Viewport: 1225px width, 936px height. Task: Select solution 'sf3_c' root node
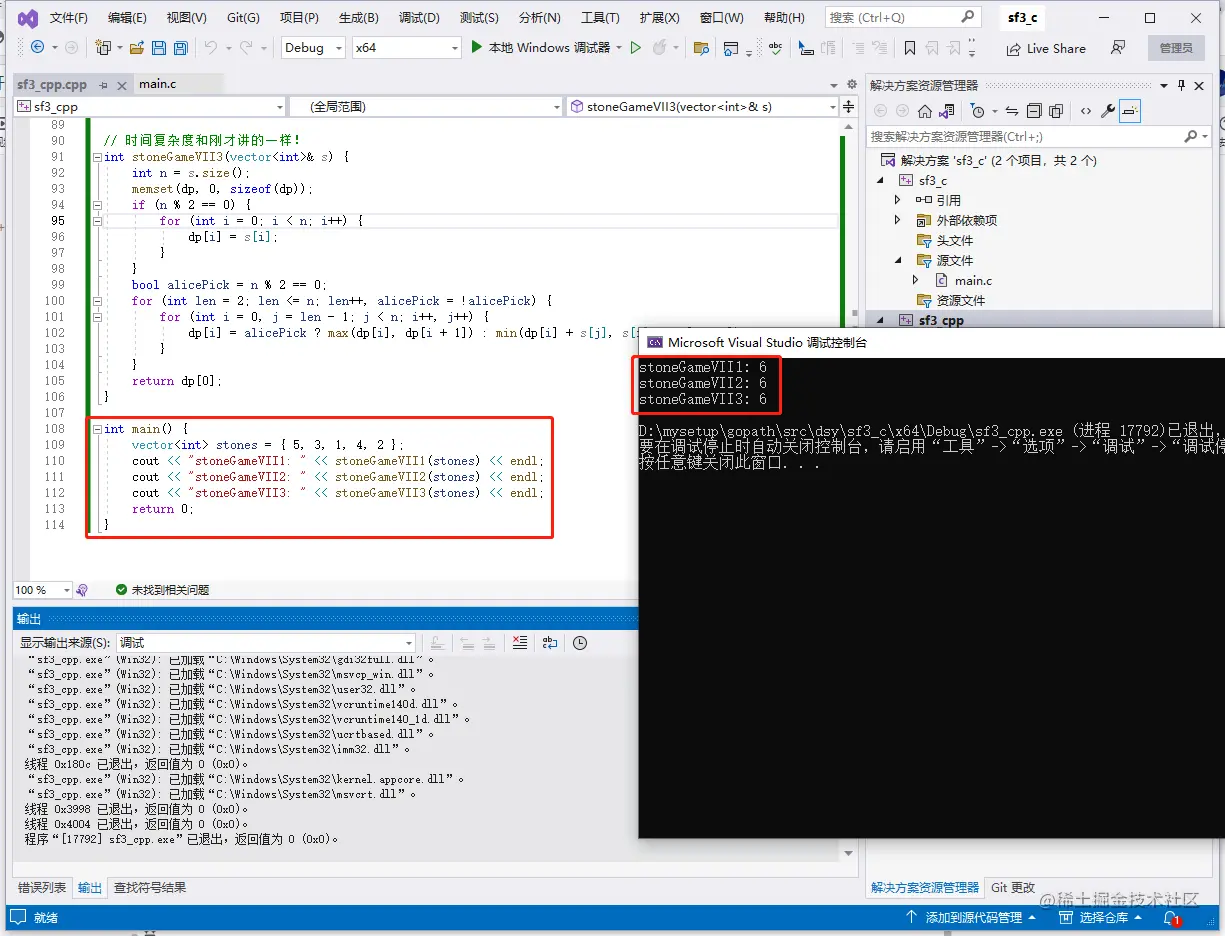(x=988, y=160)
